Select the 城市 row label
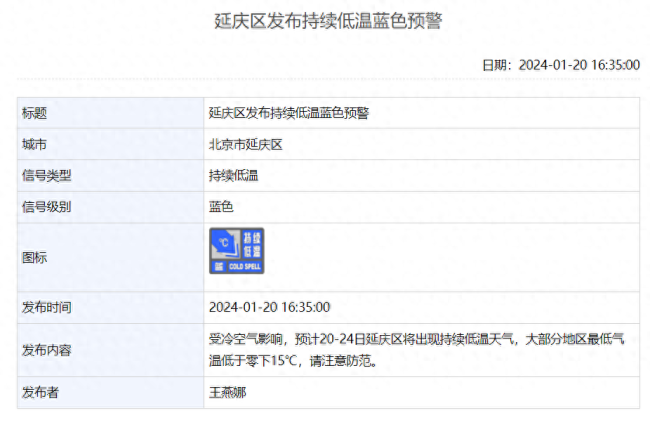The image size is (650, 427). coord(35,144)
